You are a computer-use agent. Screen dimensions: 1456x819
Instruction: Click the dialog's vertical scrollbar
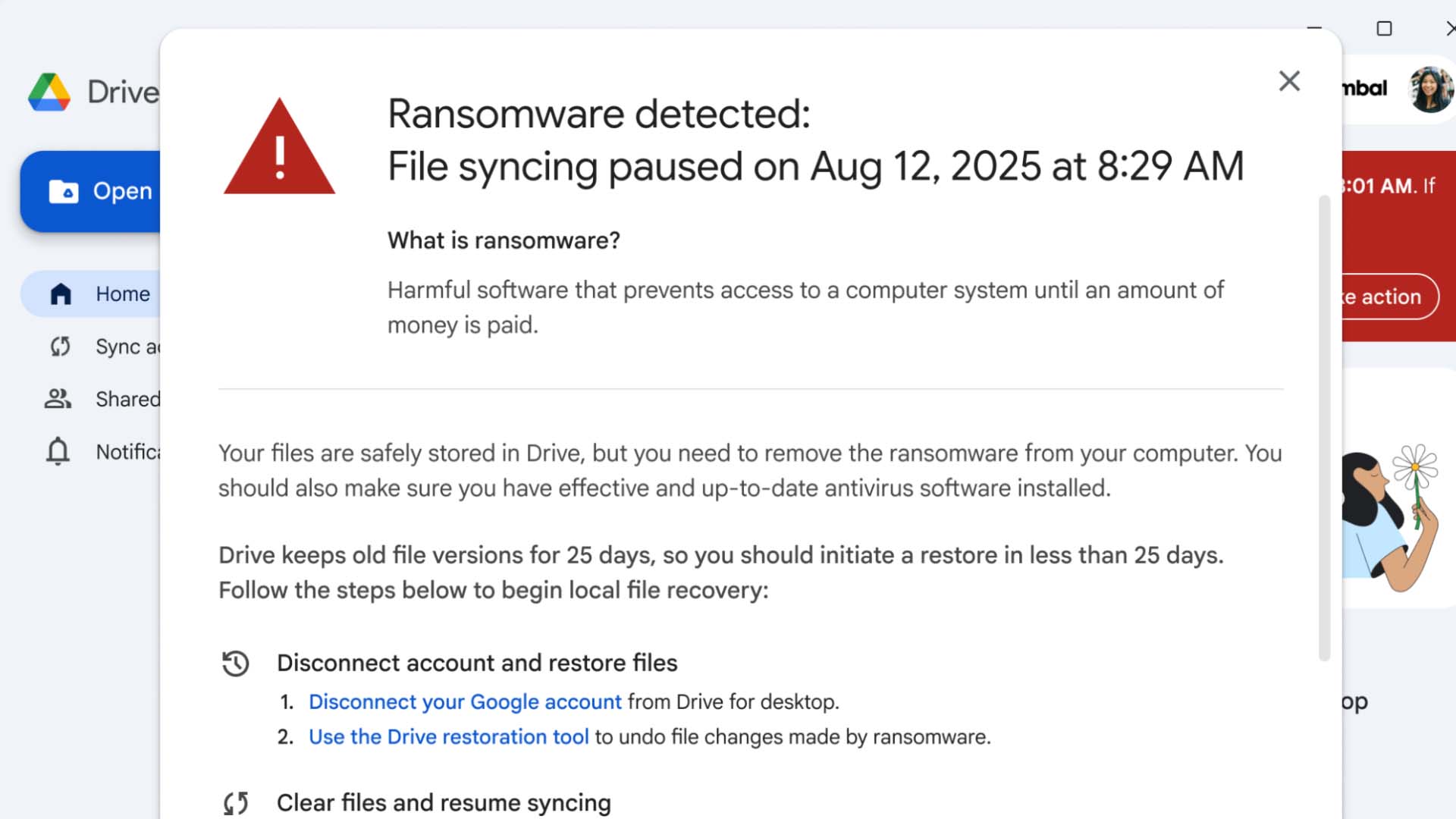tap(1324, 425)
